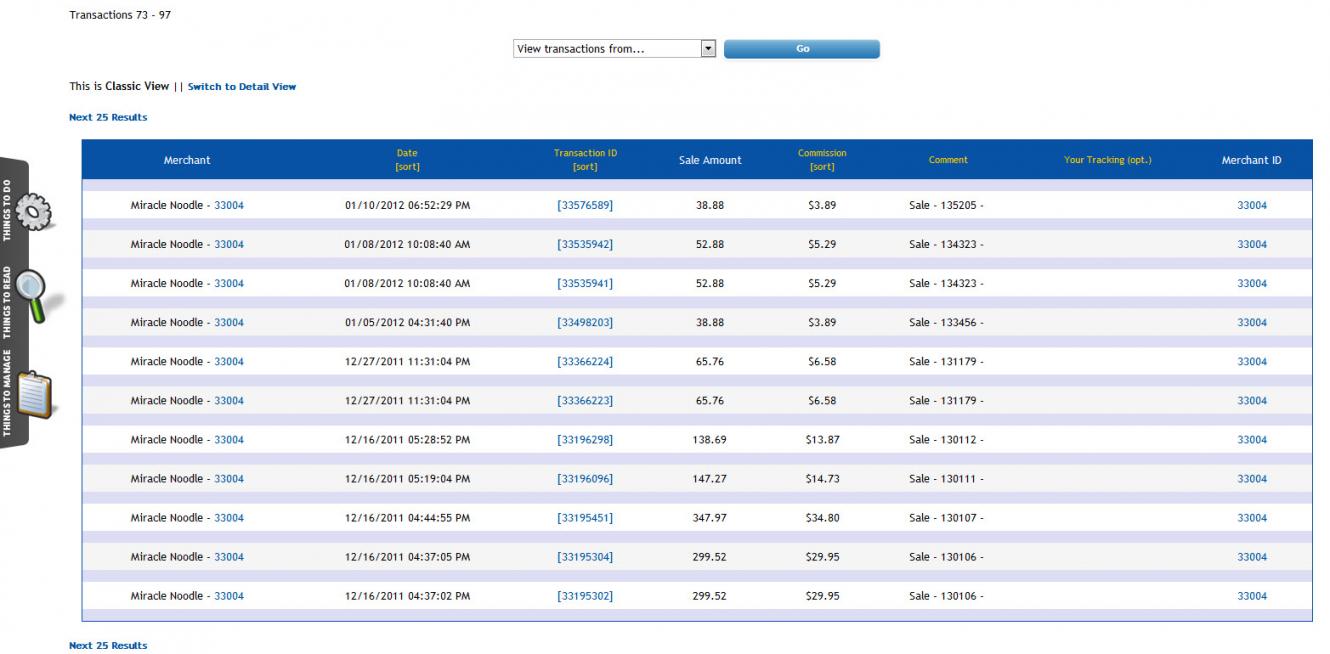Click comment Sale - 135205
Screen dimensions: 1330x654
click(x=946, y=205)
